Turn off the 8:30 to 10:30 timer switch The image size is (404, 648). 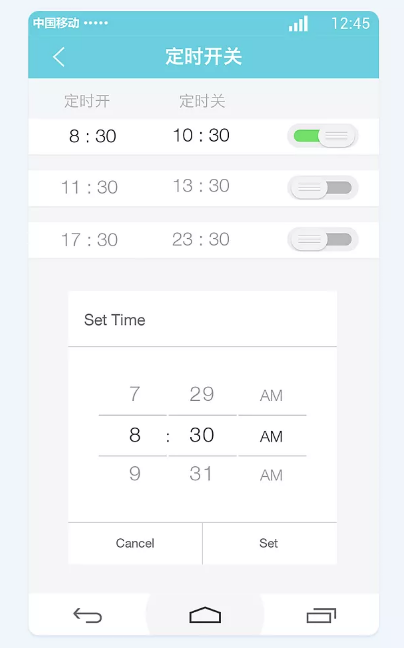coord(323,136)
